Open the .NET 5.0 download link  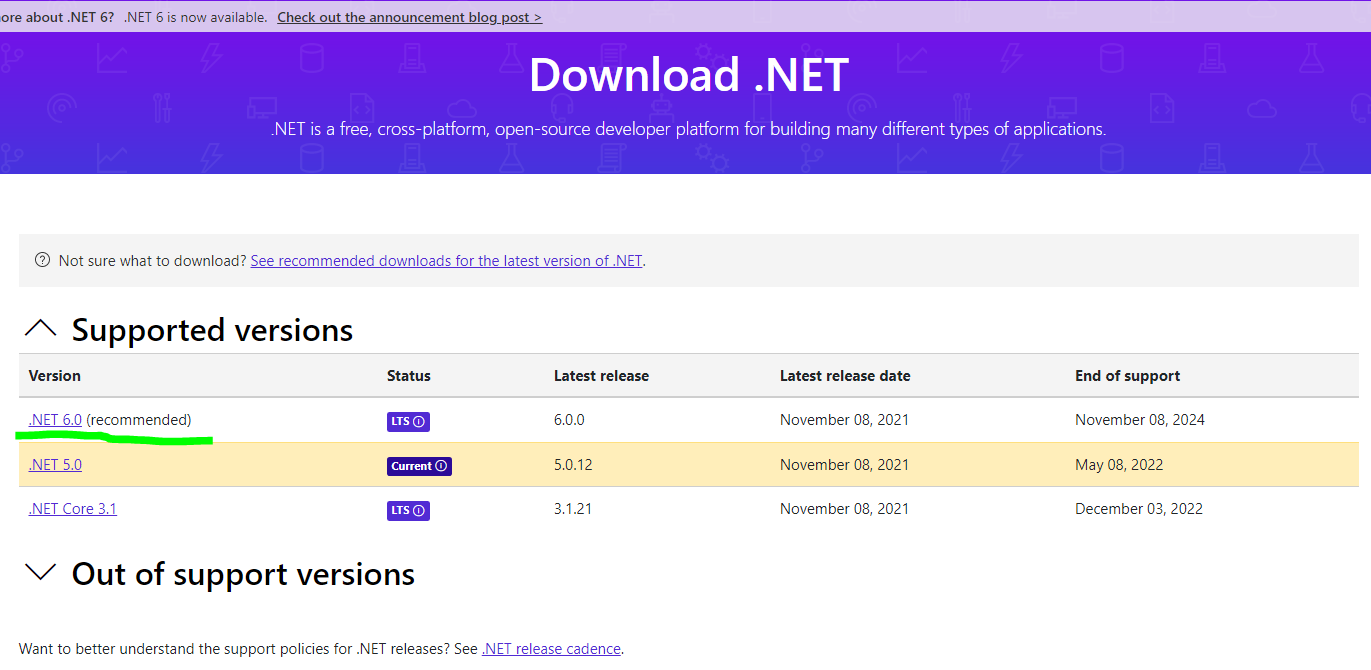(x=55, y=464)
